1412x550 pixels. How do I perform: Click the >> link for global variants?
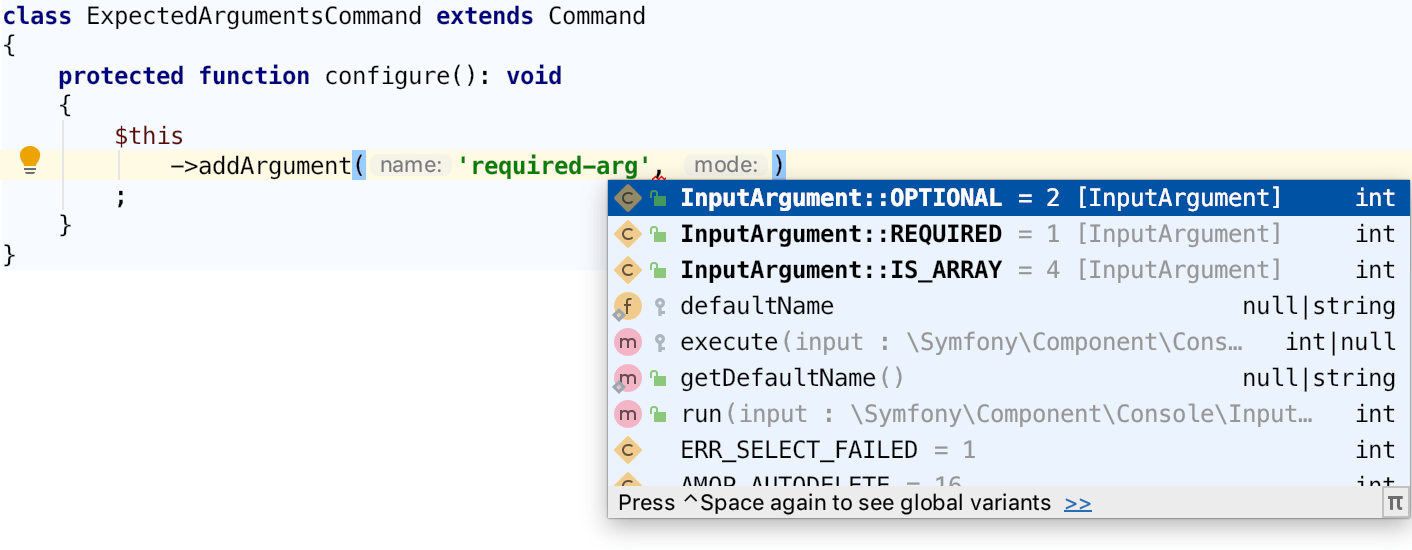(x=1078, y=503)
